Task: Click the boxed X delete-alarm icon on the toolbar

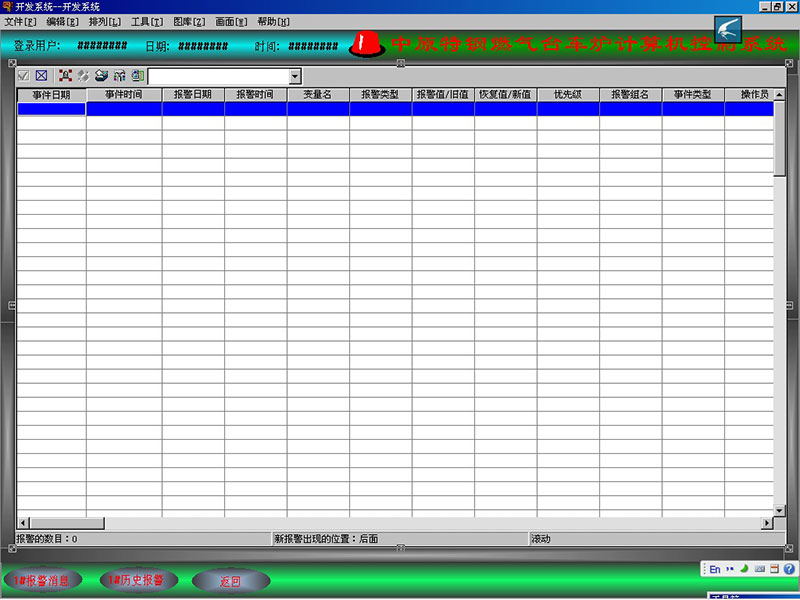Action: click(40, 75)
